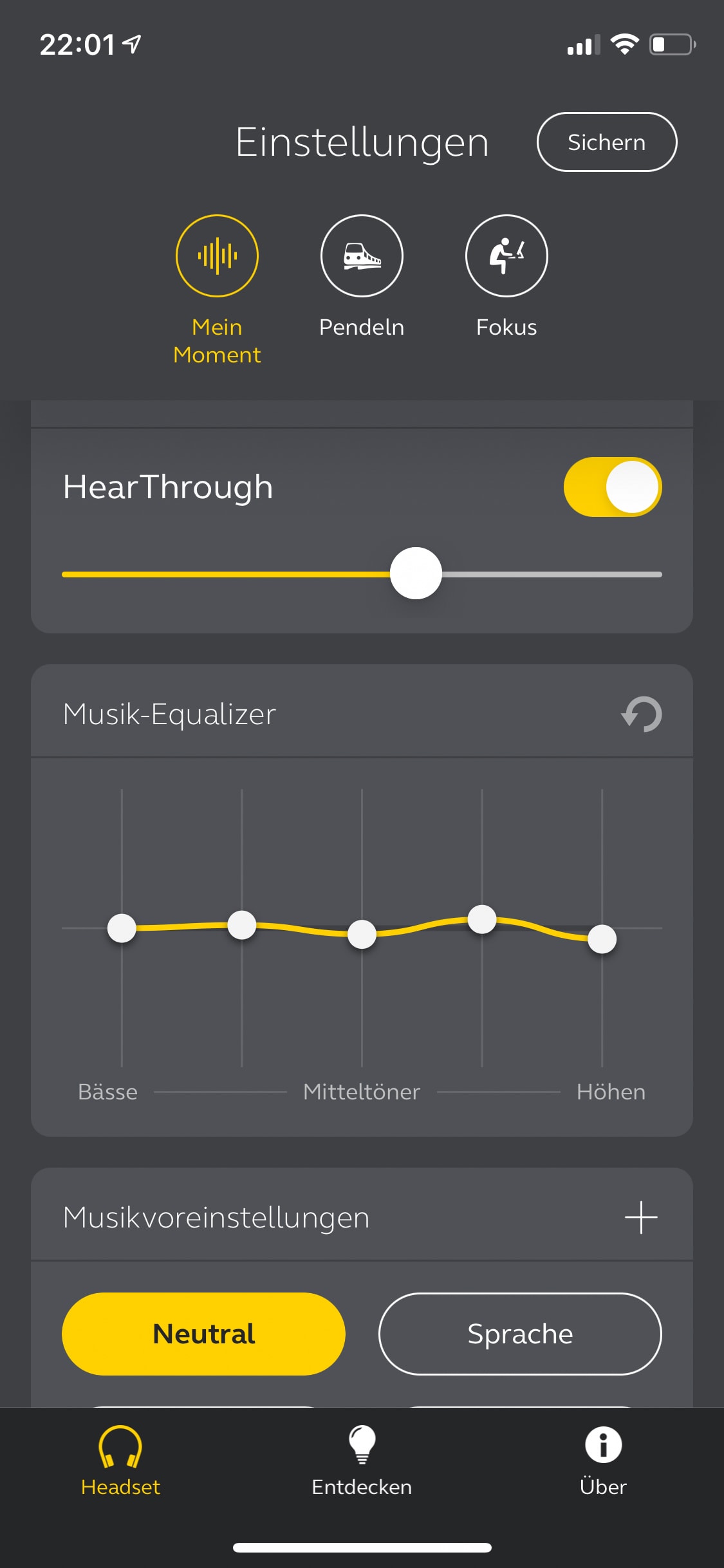Click the Höhen equalizer handle
The height and width of the screenshot is (1568, 724).
pos(602,939)
